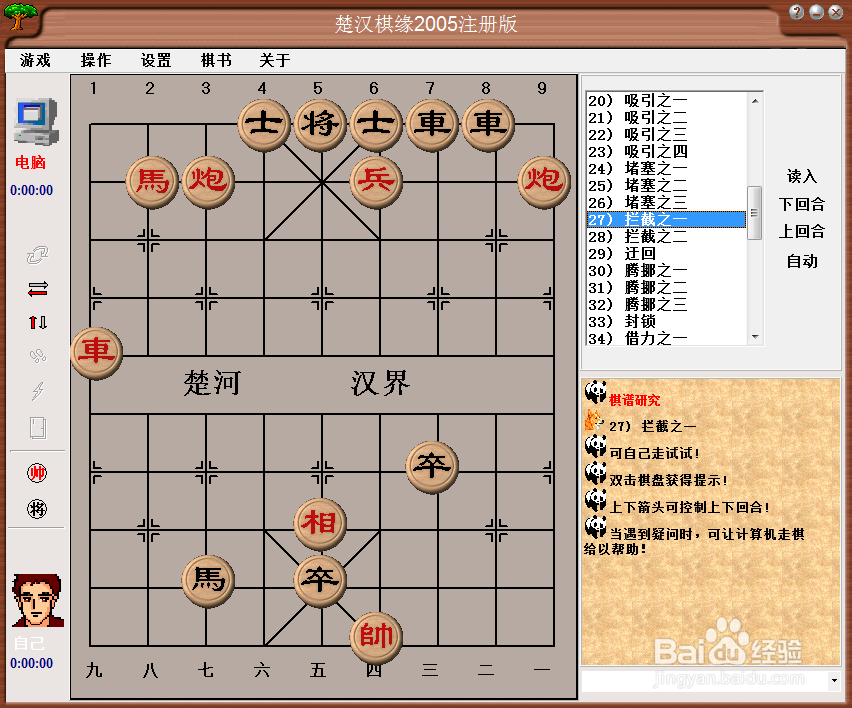Select list item 20) 吸引之一
The image size is (852, 708).
(x=666, y=101)
